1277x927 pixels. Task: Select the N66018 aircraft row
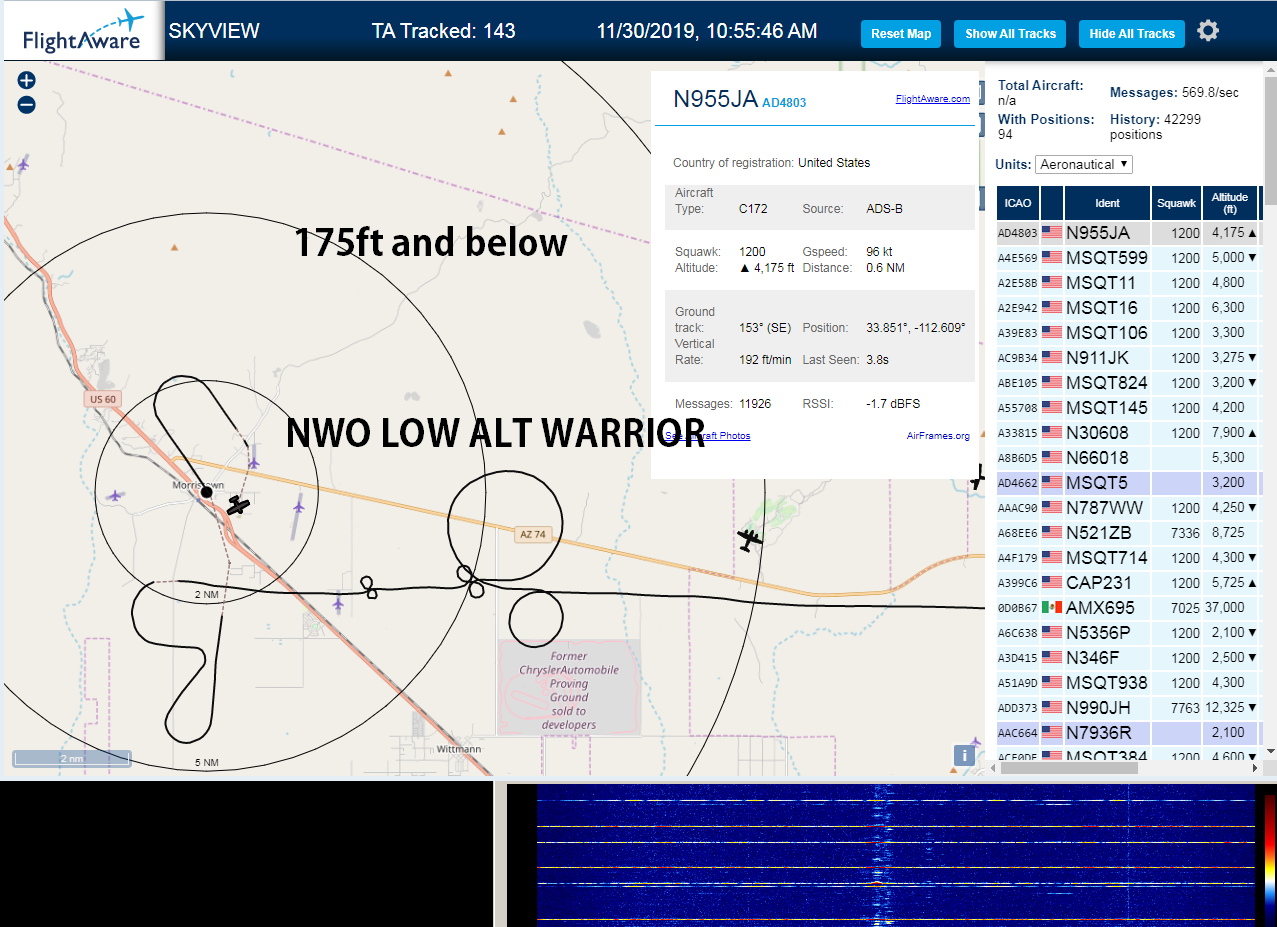pyautogui.click(x=1128, y=458)
